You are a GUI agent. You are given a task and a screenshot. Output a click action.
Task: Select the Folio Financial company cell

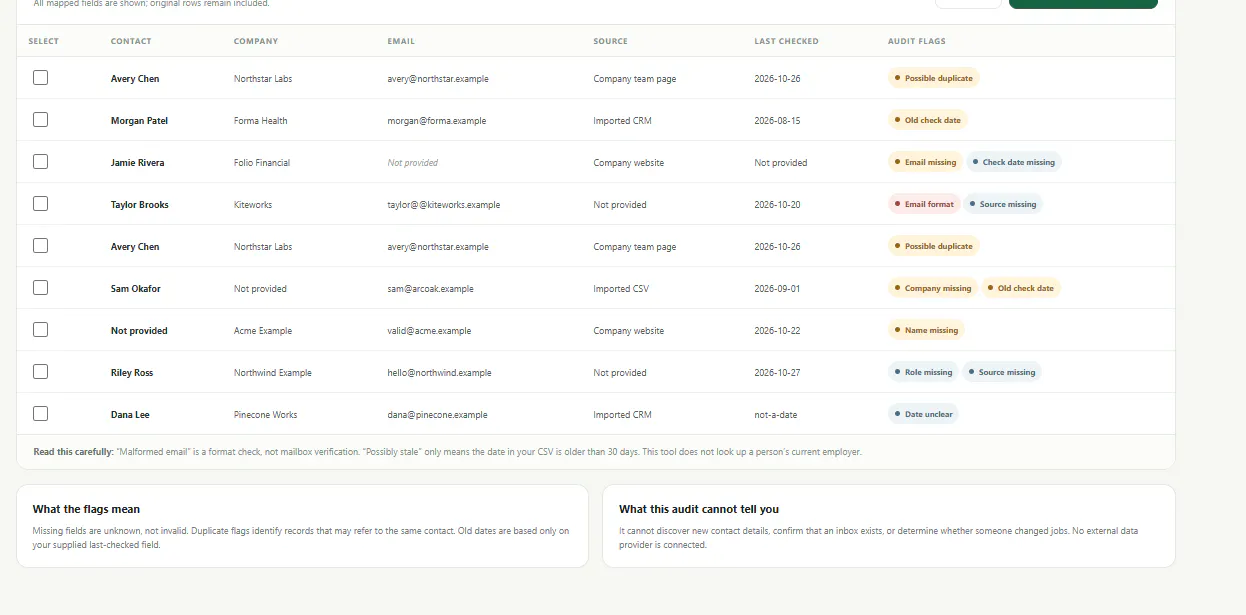pyautogui.click(x=262, y=163)
